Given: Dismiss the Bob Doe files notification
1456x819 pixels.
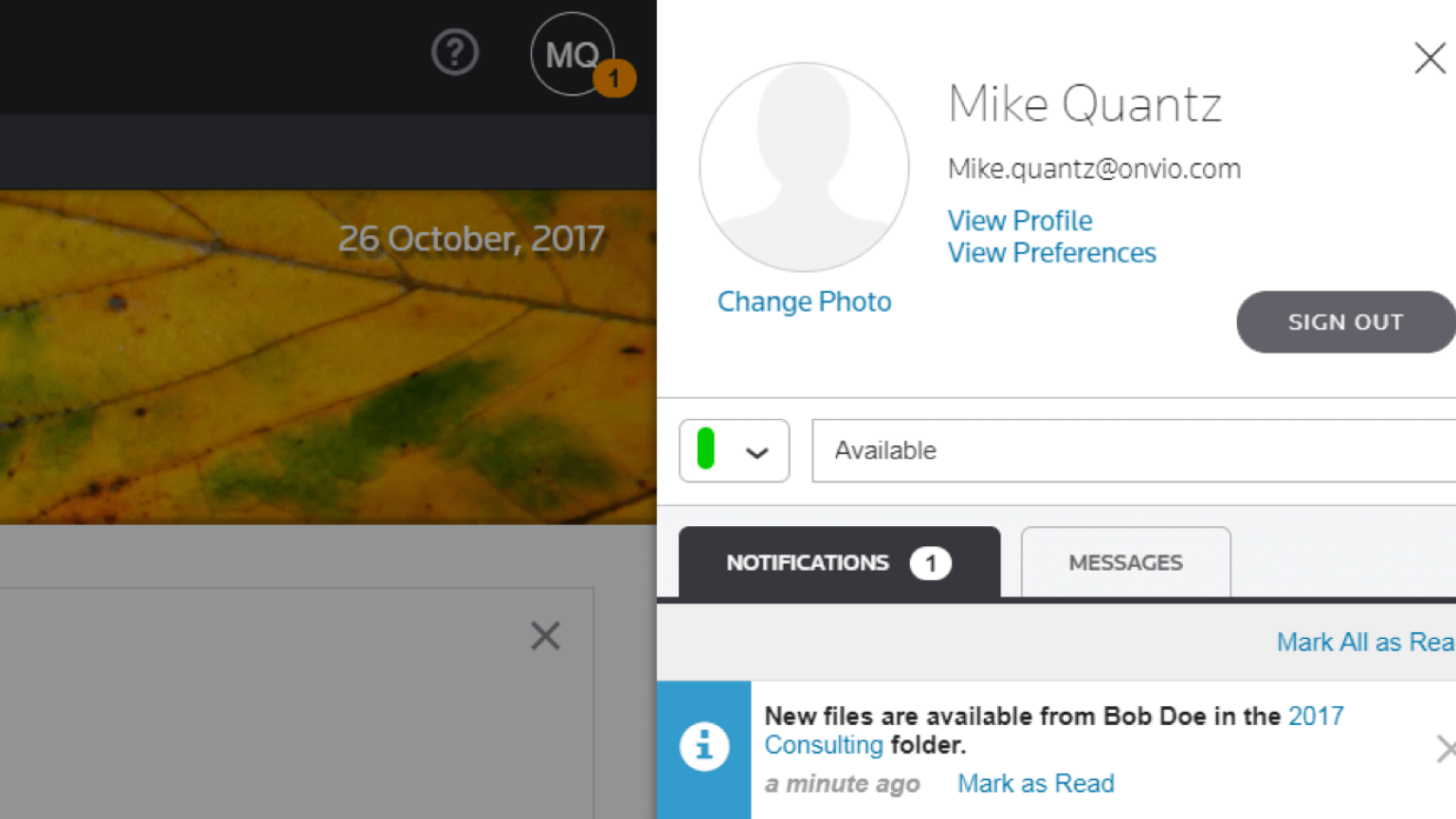Looking at the screenshot, I should [1445, 749].
